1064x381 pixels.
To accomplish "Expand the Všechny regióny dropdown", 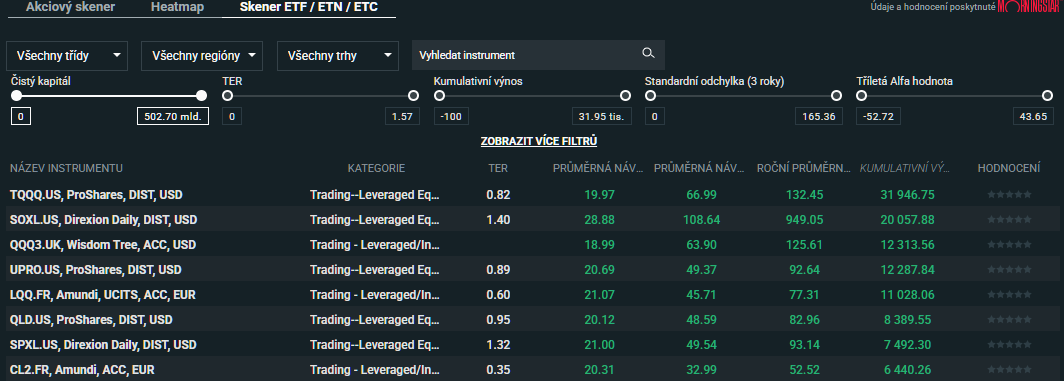I will [x=202, y=56].
